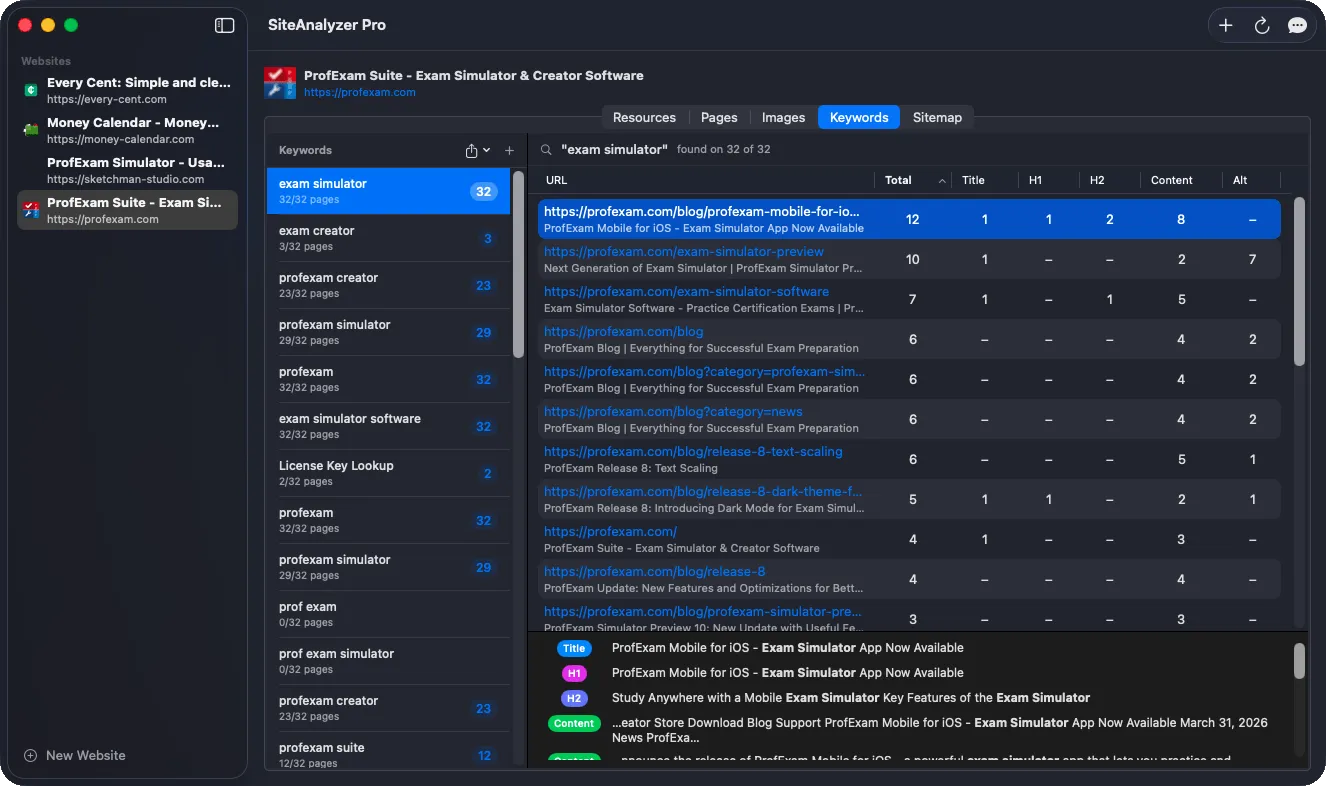Select ProfExam Simulator sketchman-studio.com website

coord(127,170)
